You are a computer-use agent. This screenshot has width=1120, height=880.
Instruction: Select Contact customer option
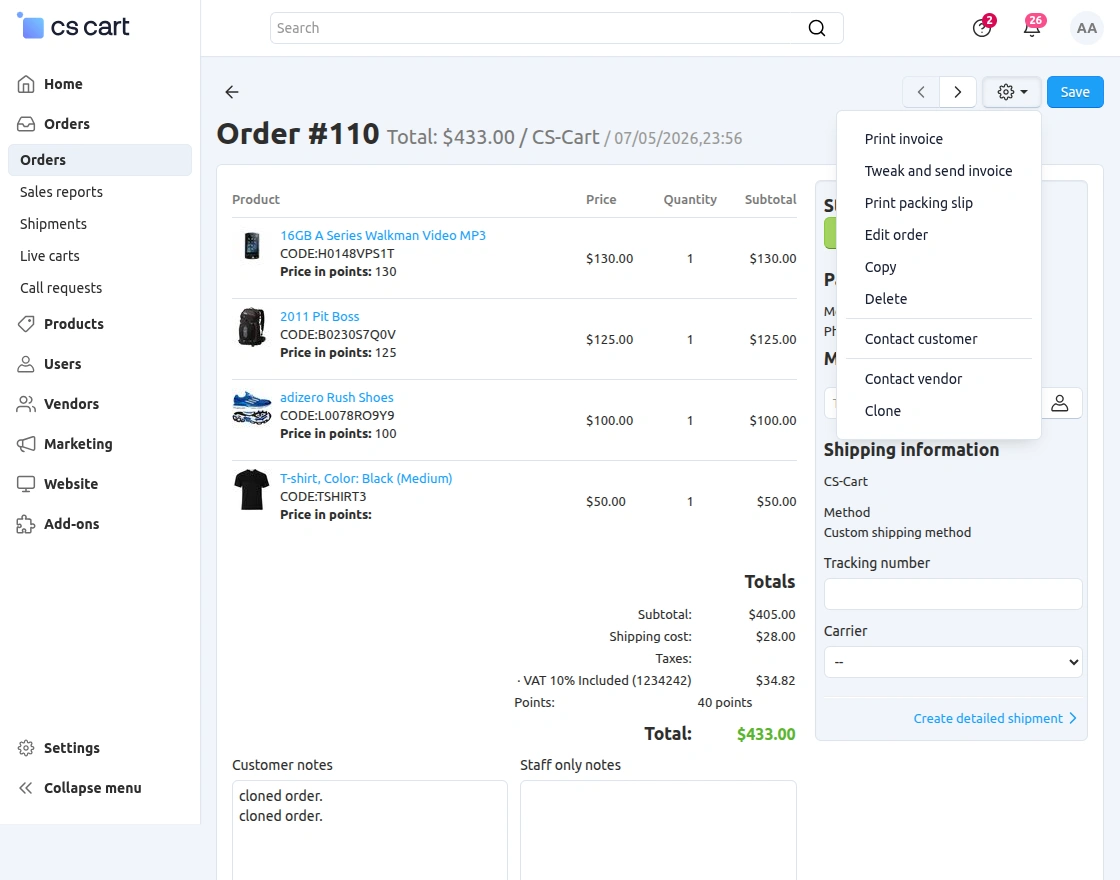pos(921,339)
